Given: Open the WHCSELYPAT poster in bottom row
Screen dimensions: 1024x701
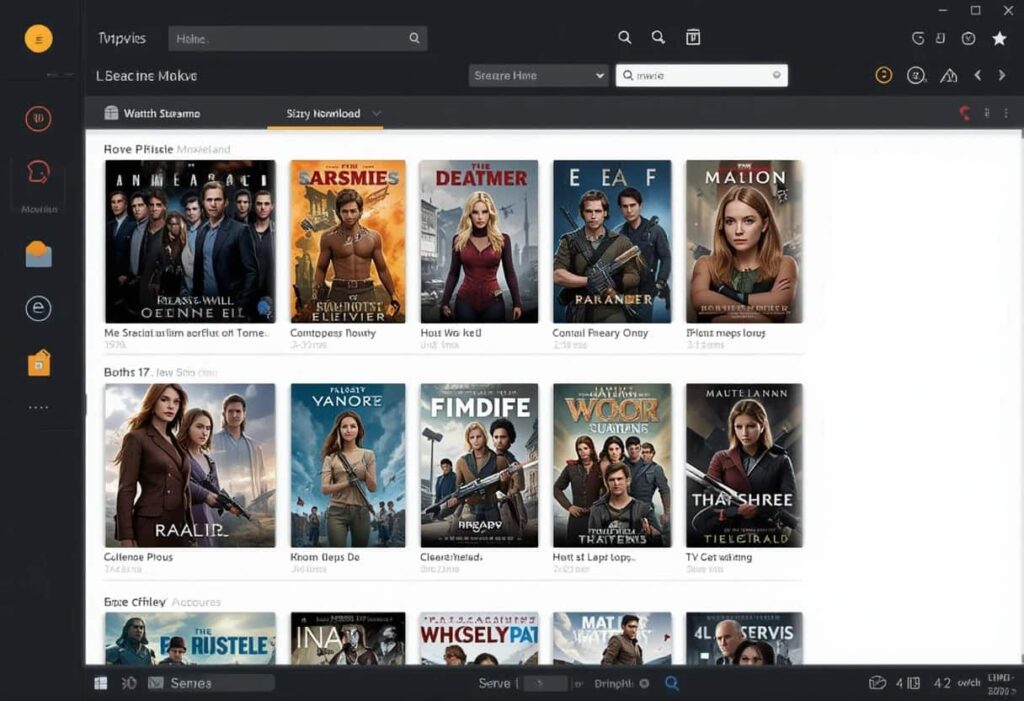Looking at the screenshot, I should coord(479,638).
